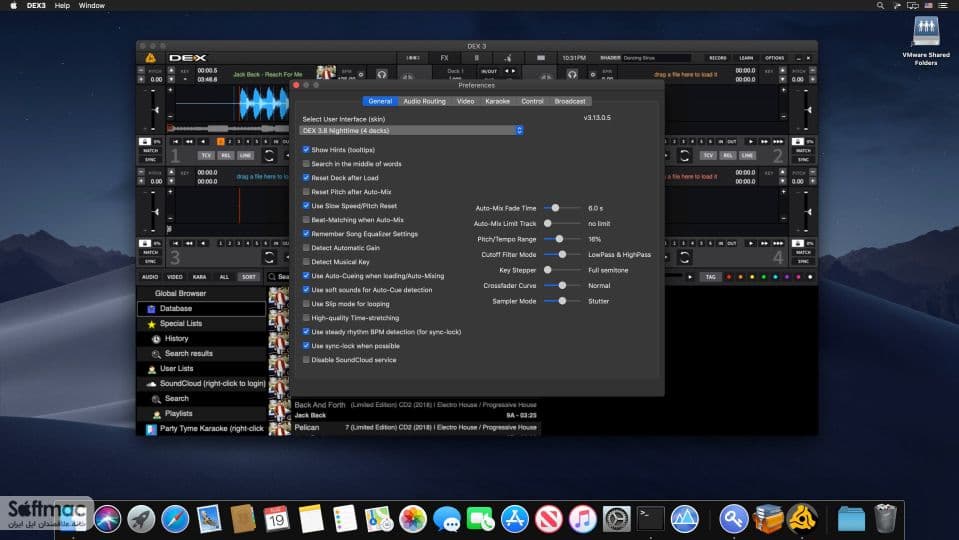Open the user interface skin dropdown
Viewport: 959px width, 540px height.
[411, 130]
